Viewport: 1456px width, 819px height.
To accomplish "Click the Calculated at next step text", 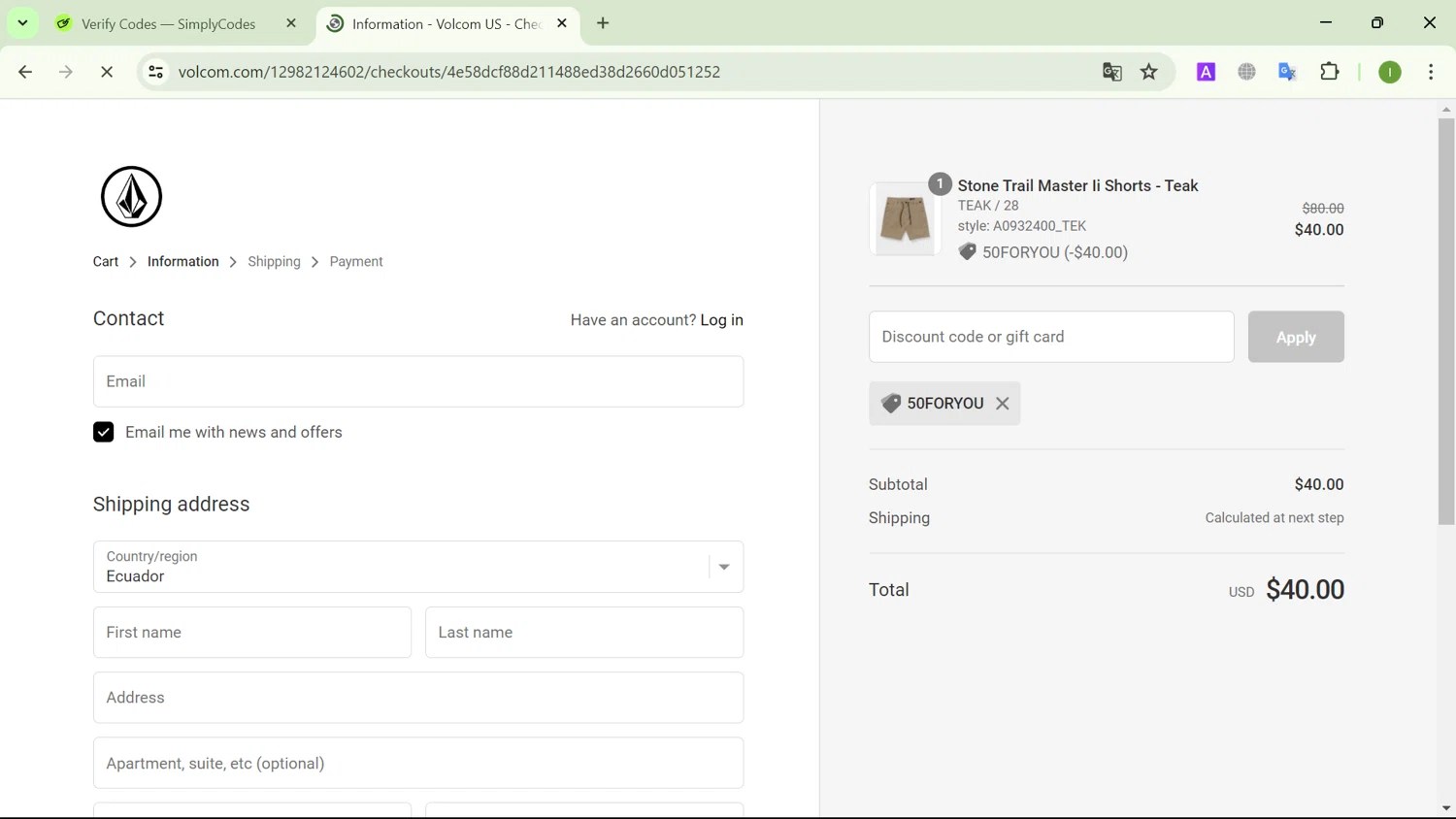I will click(1274, 518).
